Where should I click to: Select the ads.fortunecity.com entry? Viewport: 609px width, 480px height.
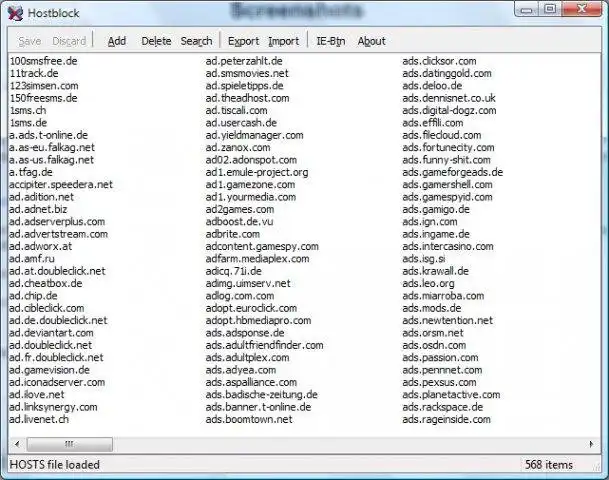click(449, 148)
